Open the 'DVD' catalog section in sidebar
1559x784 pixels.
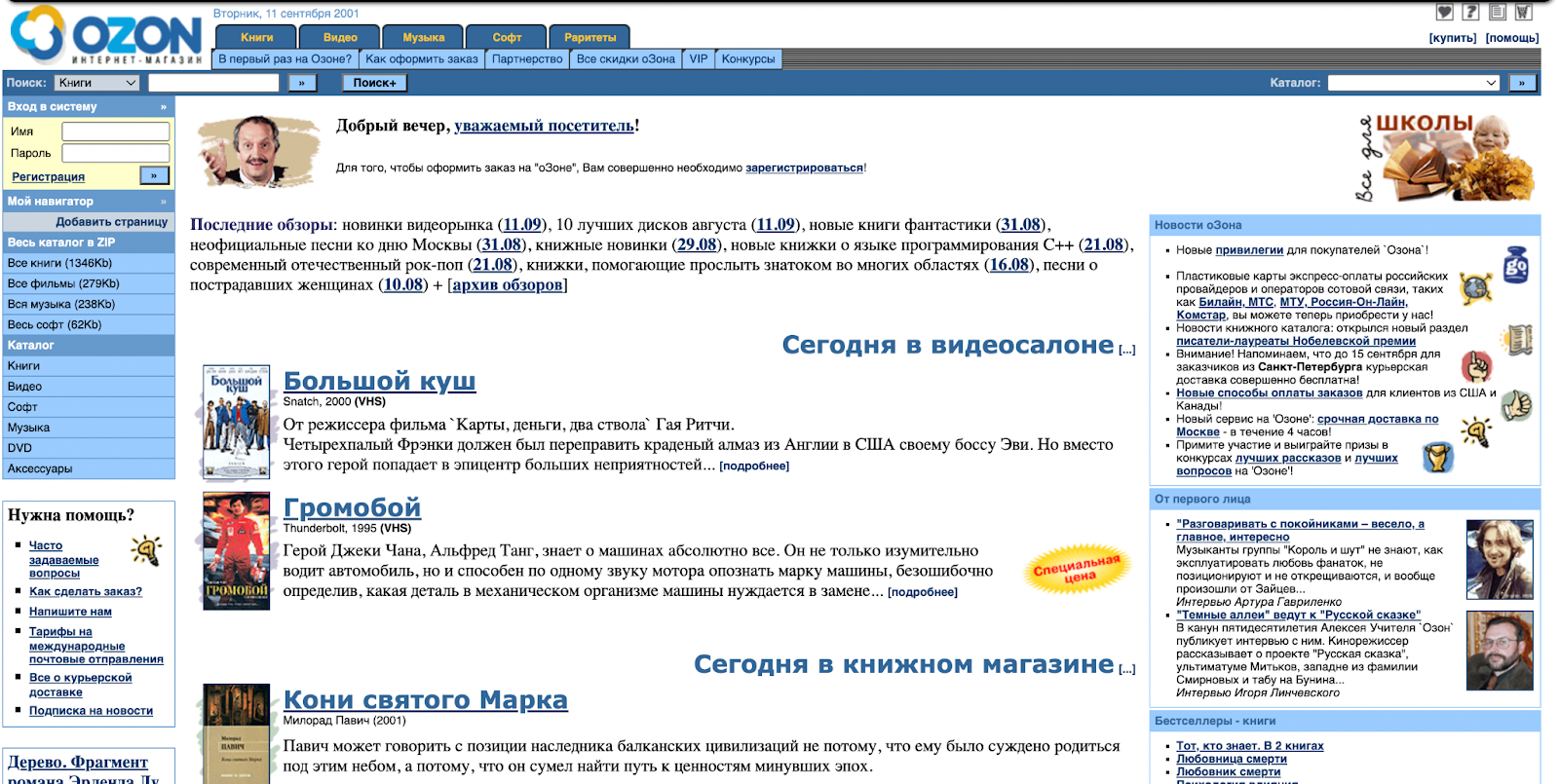89,448
